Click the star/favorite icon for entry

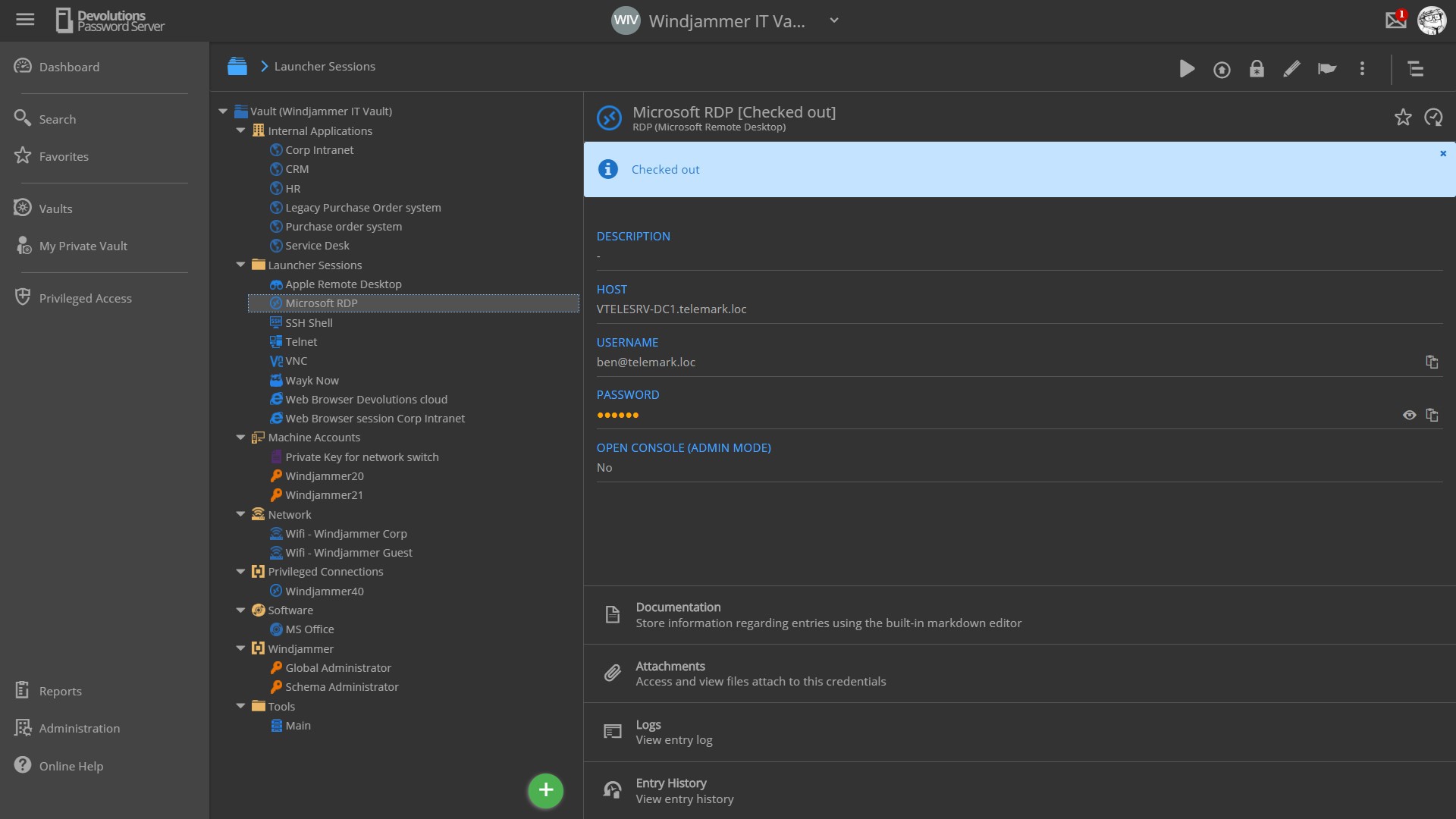click(1403, 117)
